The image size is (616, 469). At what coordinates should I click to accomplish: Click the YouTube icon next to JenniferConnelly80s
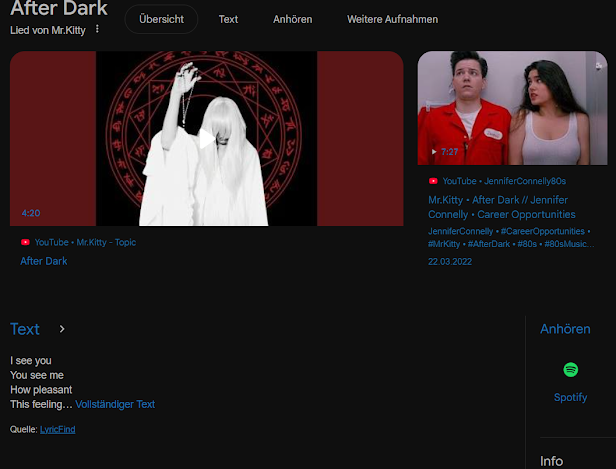[x=433, y=181]
